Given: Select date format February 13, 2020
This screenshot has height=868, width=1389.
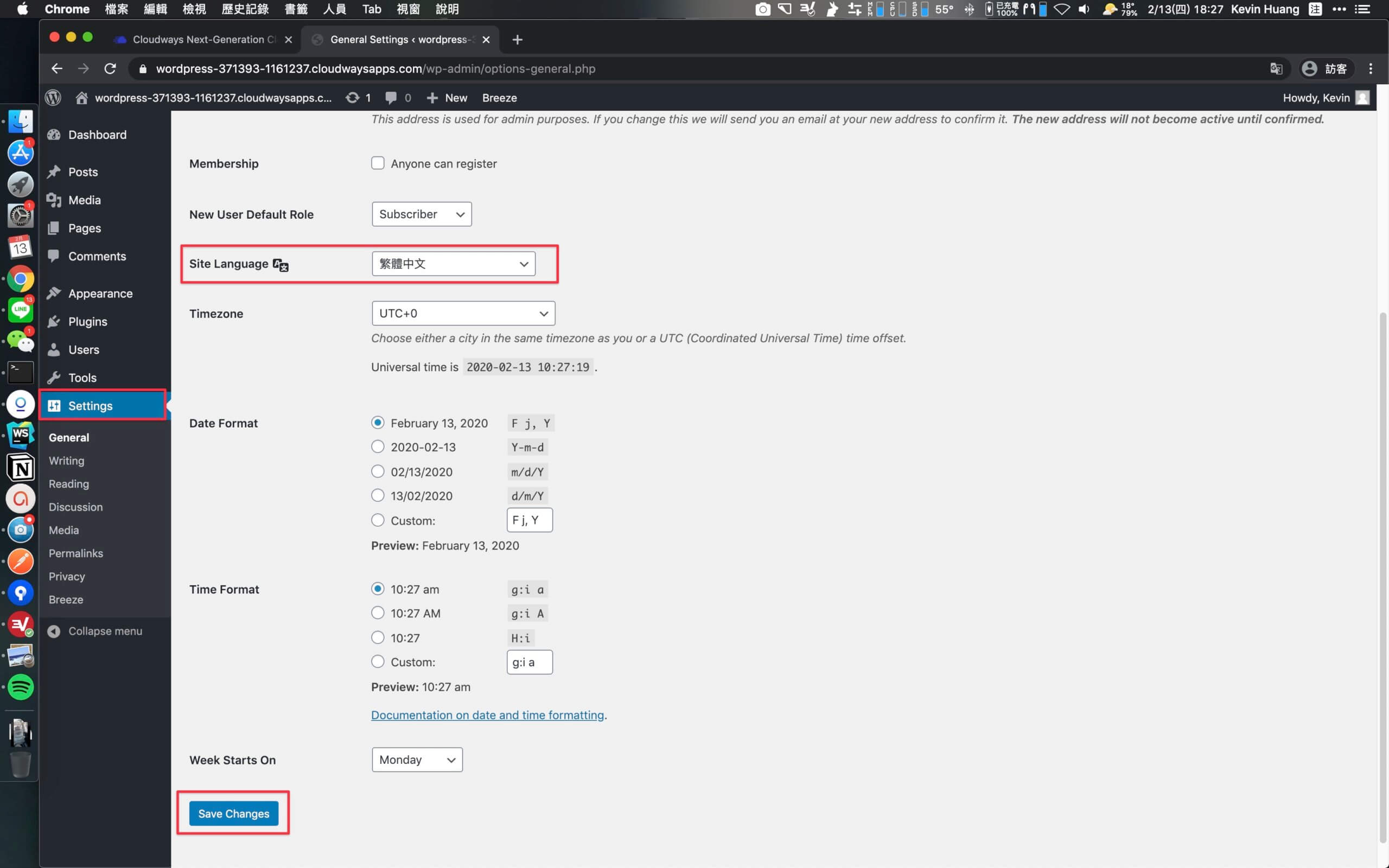Looking at the screenshot, I should pos(378,423).
